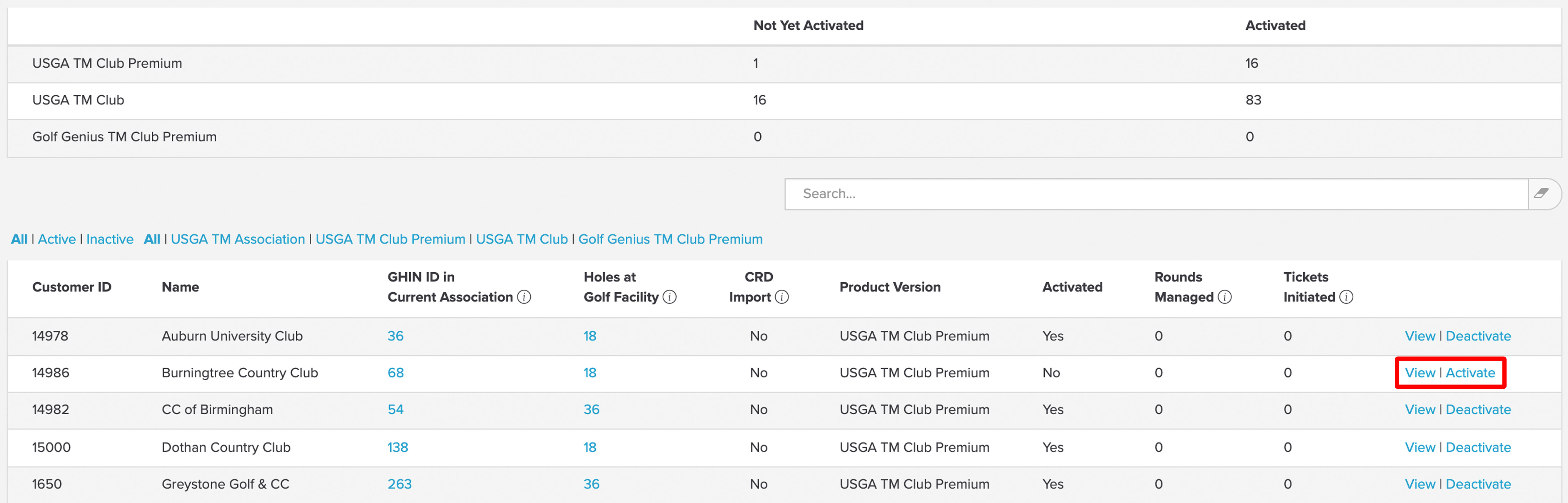View Auburn University Club details

(1420, 336)
